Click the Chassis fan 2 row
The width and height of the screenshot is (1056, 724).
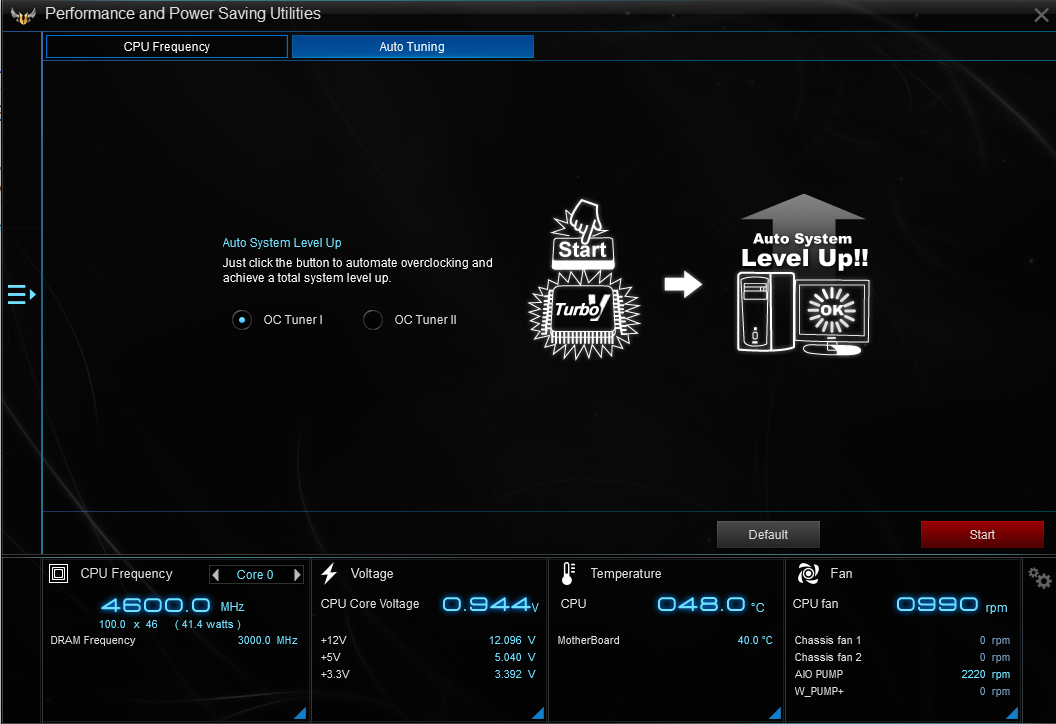click(x=902, y=657)
